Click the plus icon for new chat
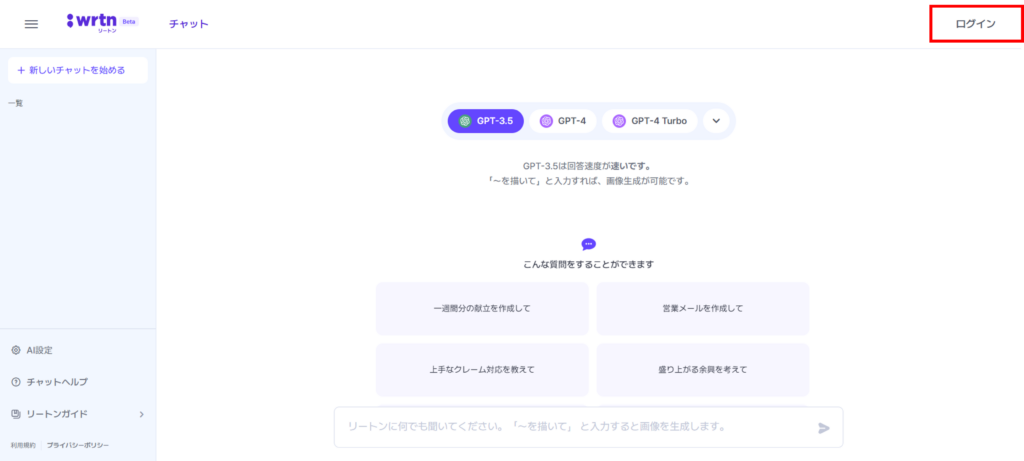The width and height of the screenshot is (1024, 461). pos(21,70)
